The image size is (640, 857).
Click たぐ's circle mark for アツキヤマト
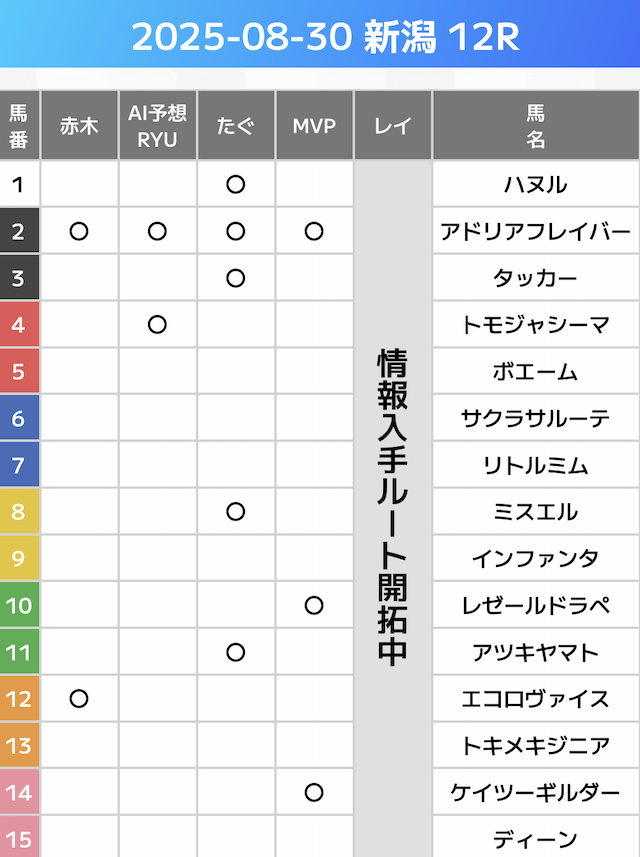click(236, 652)
